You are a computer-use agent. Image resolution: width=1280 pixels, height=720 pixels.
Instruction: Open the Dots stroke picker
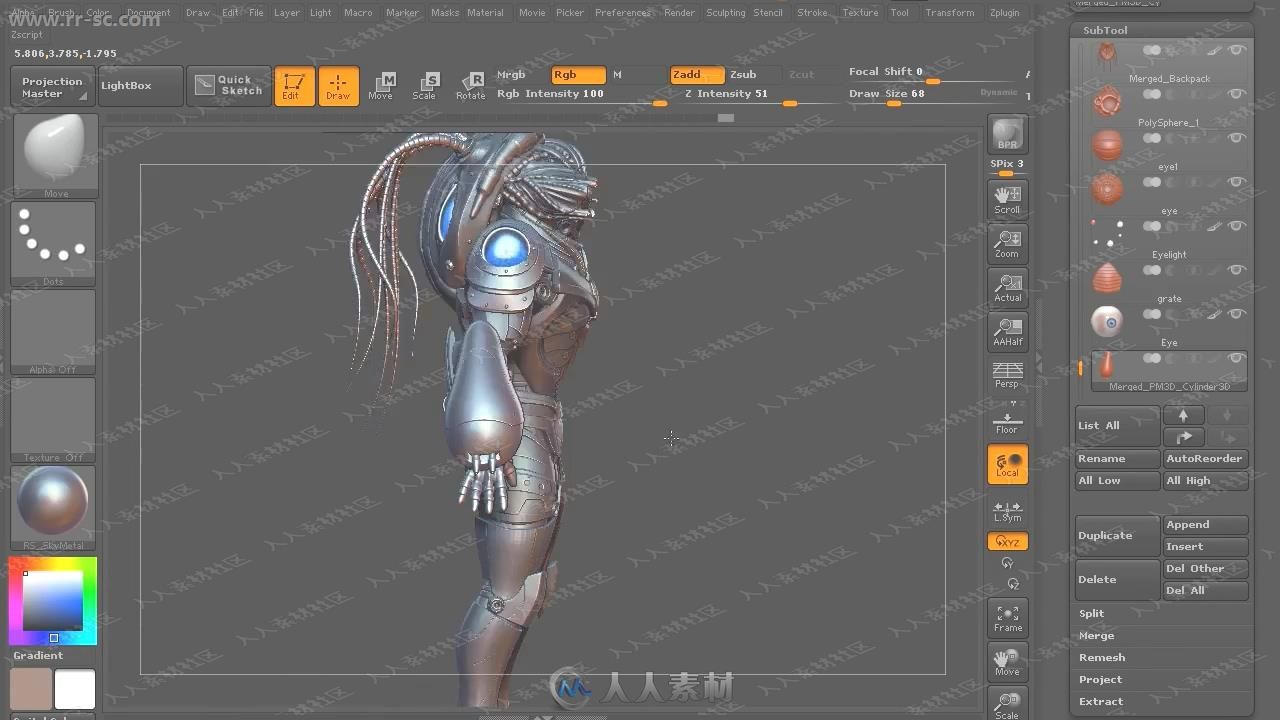(x=55, y=243)
